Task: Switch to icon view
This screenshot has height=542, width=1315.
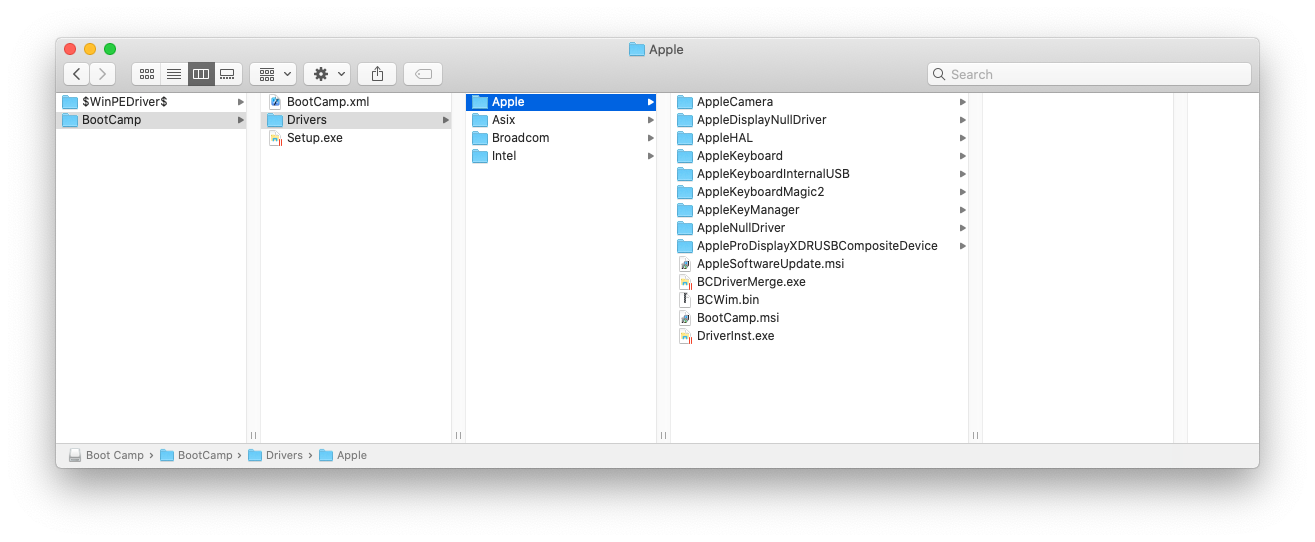Action: point(146,74)
